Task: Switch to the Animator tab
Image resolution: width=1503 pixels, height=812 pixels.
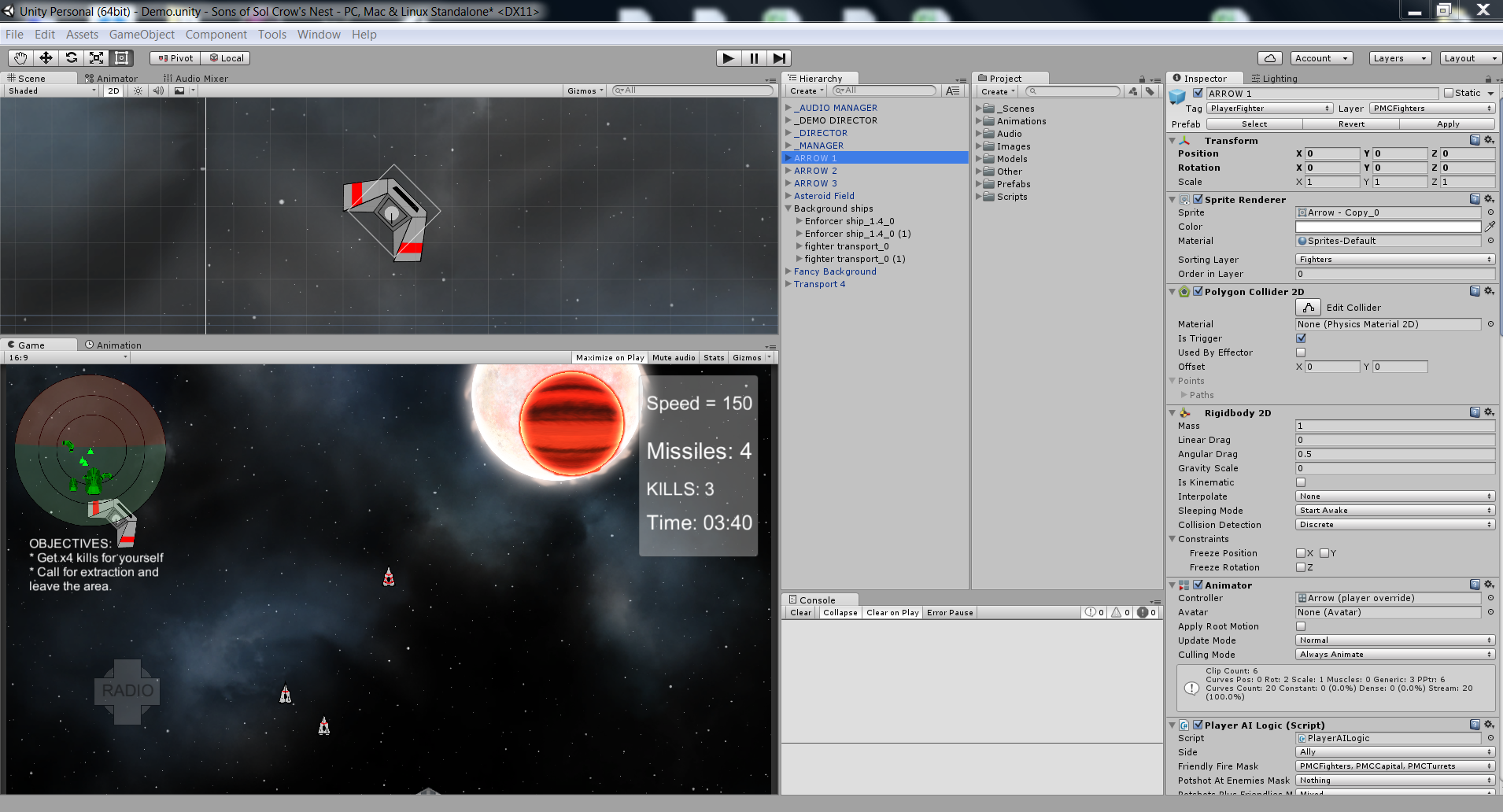Action: [111, 79]
